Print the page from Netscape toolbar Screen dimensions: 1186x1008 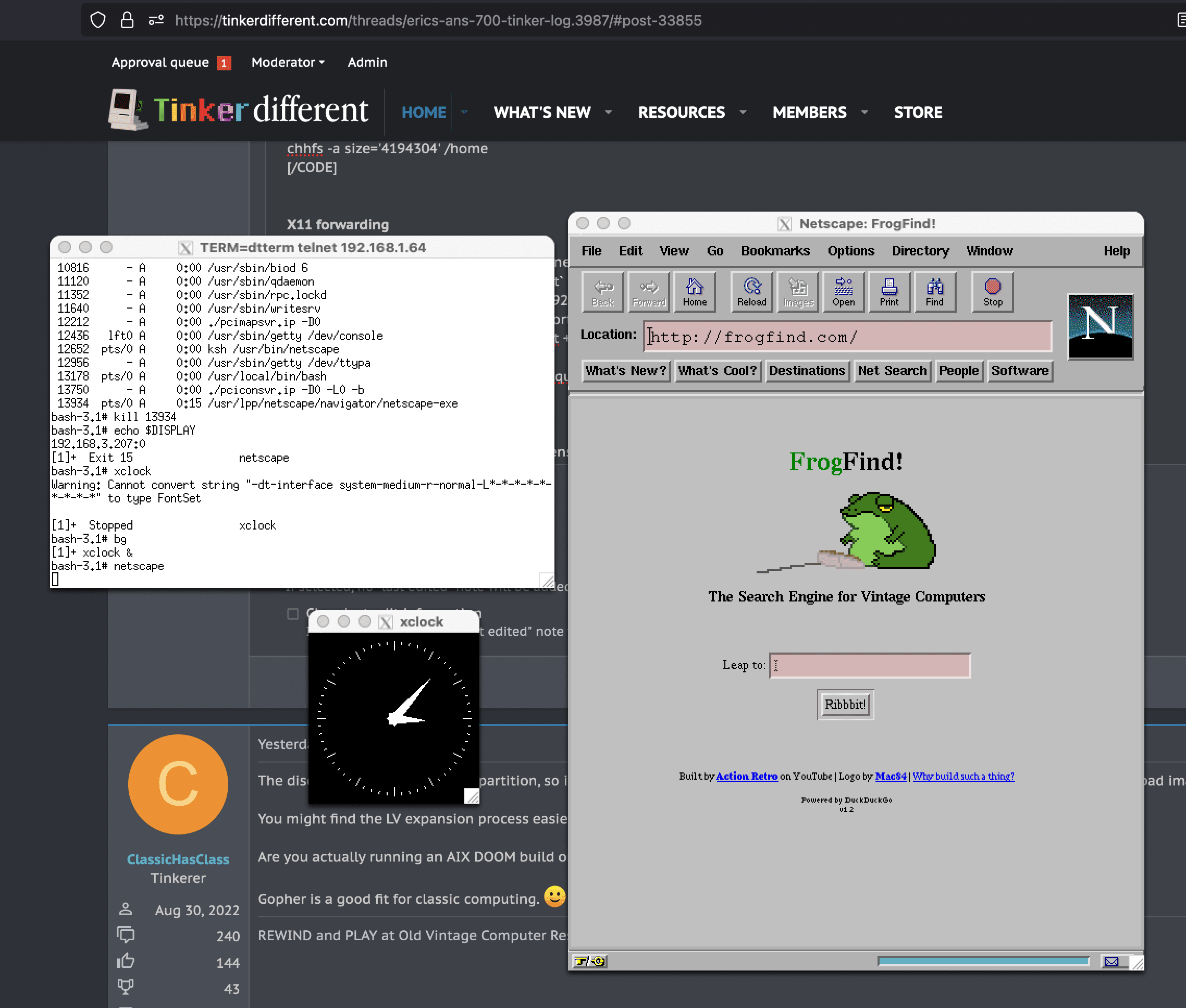pyautogui.click(x=889, y=292)
